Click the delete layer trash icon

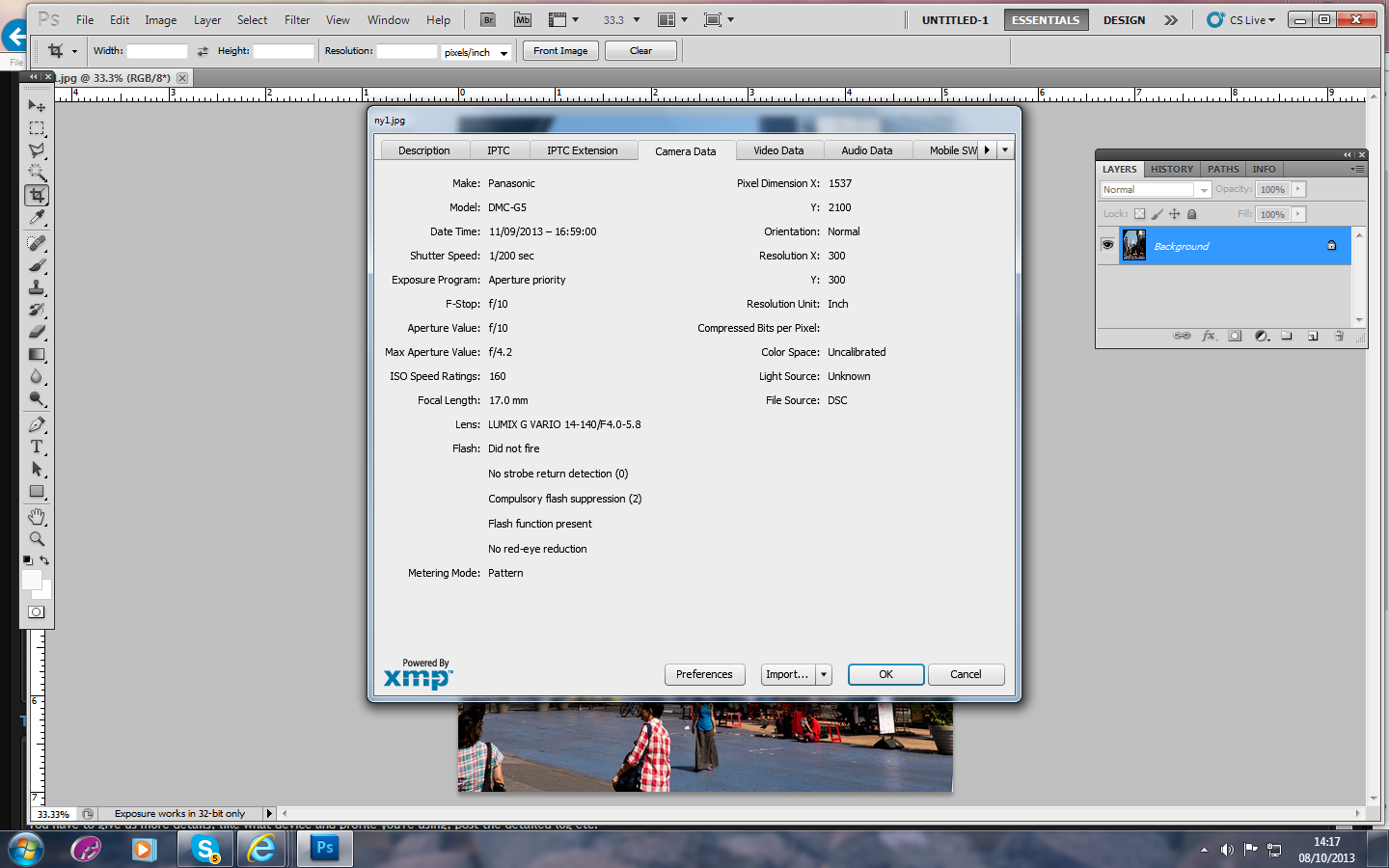tap(1339, 336)
